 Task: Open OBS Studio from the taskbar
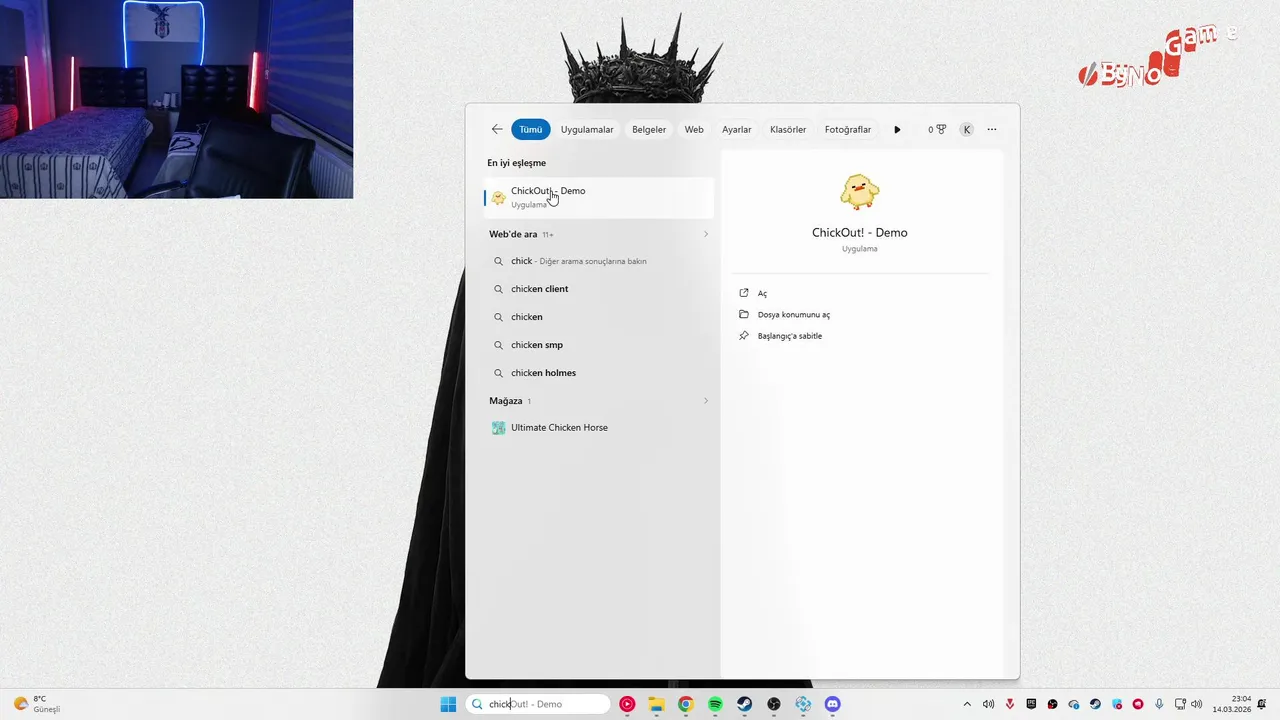[774, 704]
